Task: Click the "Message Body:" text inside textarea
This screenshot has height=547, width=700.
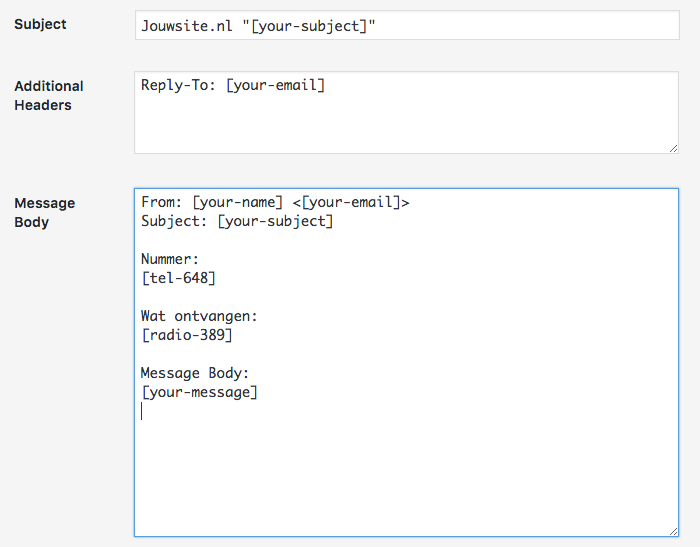Action: [195, 373]
